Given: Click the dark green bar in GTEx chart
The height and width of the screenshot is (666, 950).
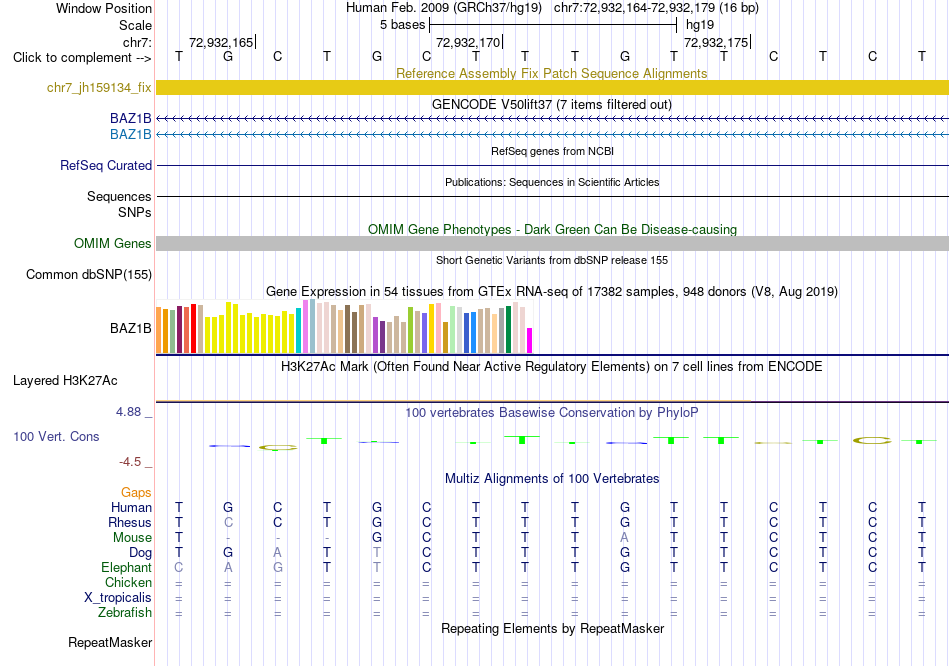Looking at the screenshot, I should click(508, 330).
